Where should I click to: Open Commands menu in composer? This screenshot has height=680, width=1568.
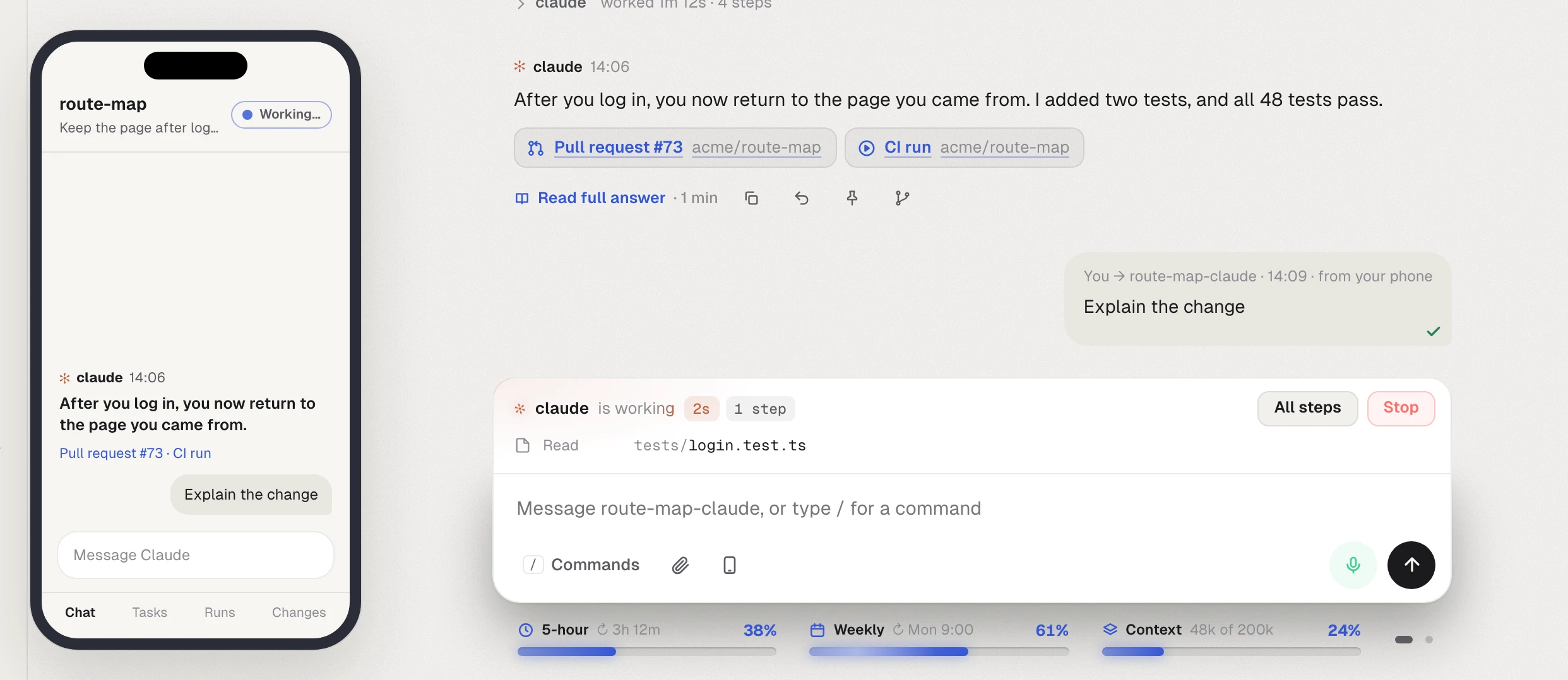tap(581, 565)
